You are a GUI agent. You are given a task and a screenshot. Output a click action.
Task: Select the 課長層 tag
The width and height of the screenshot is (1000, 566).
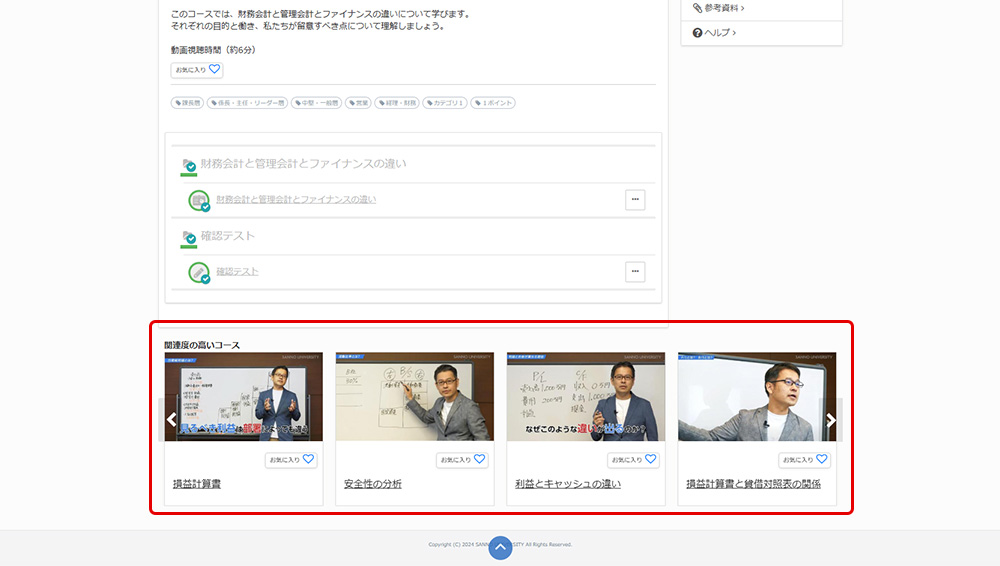pos(188,103)
